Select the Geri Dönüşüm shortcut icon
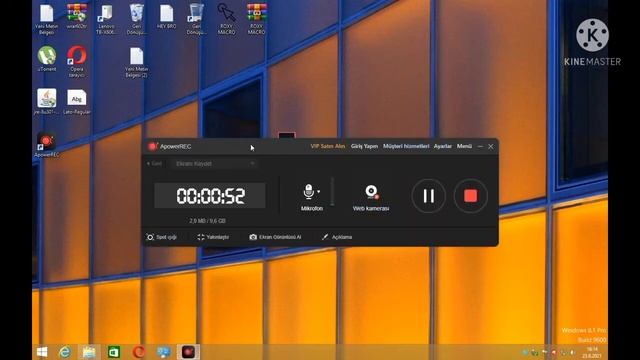640x360 pixels. click(x=196, y=19)
